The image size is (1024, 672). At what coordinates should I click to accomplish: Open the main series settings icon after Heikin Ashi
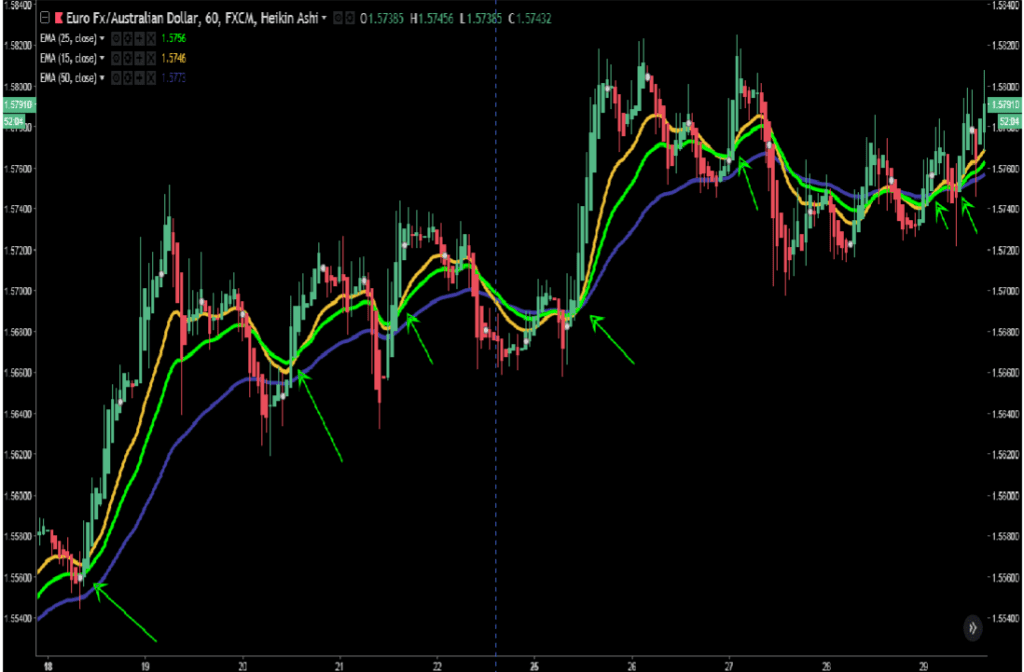[349, 18]
